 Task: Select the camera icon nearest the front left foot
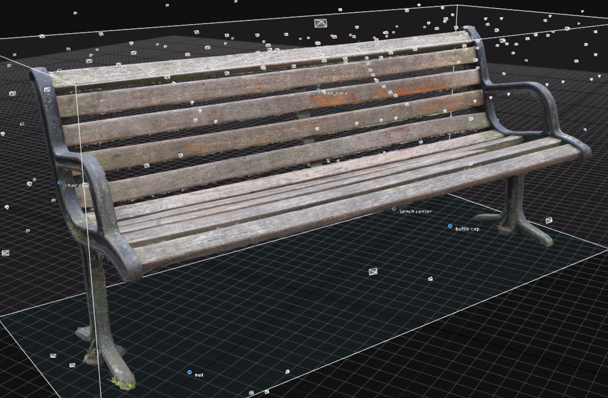point(72,365)
